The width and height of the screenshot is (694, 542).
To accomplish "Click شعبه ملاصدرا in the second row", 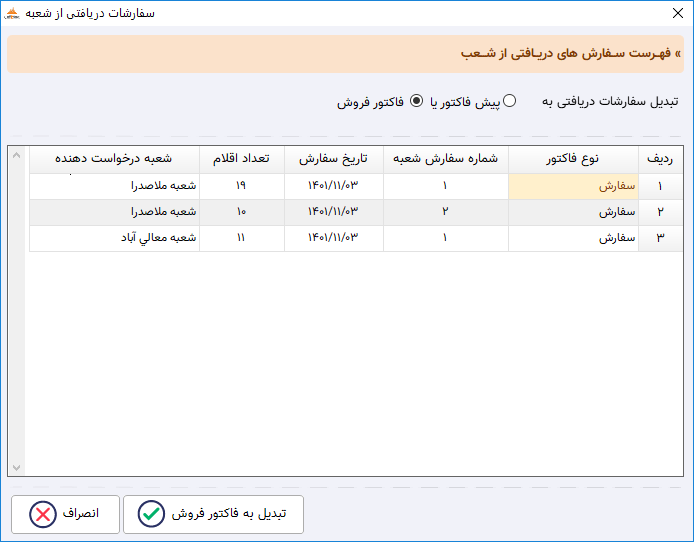I will (114, 212).
